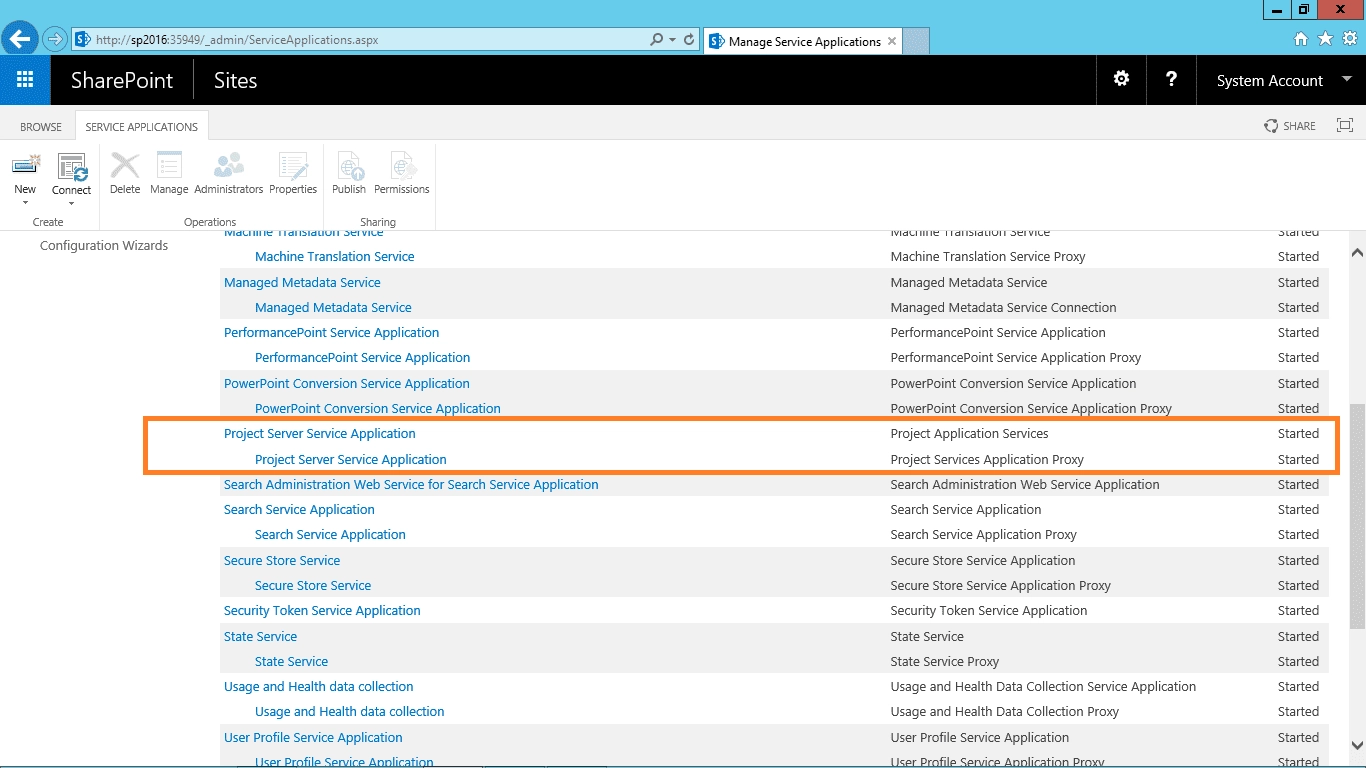Click the SharePoint brand link
The width and height of the screenshot is (1366, 768).
point(122,81)
